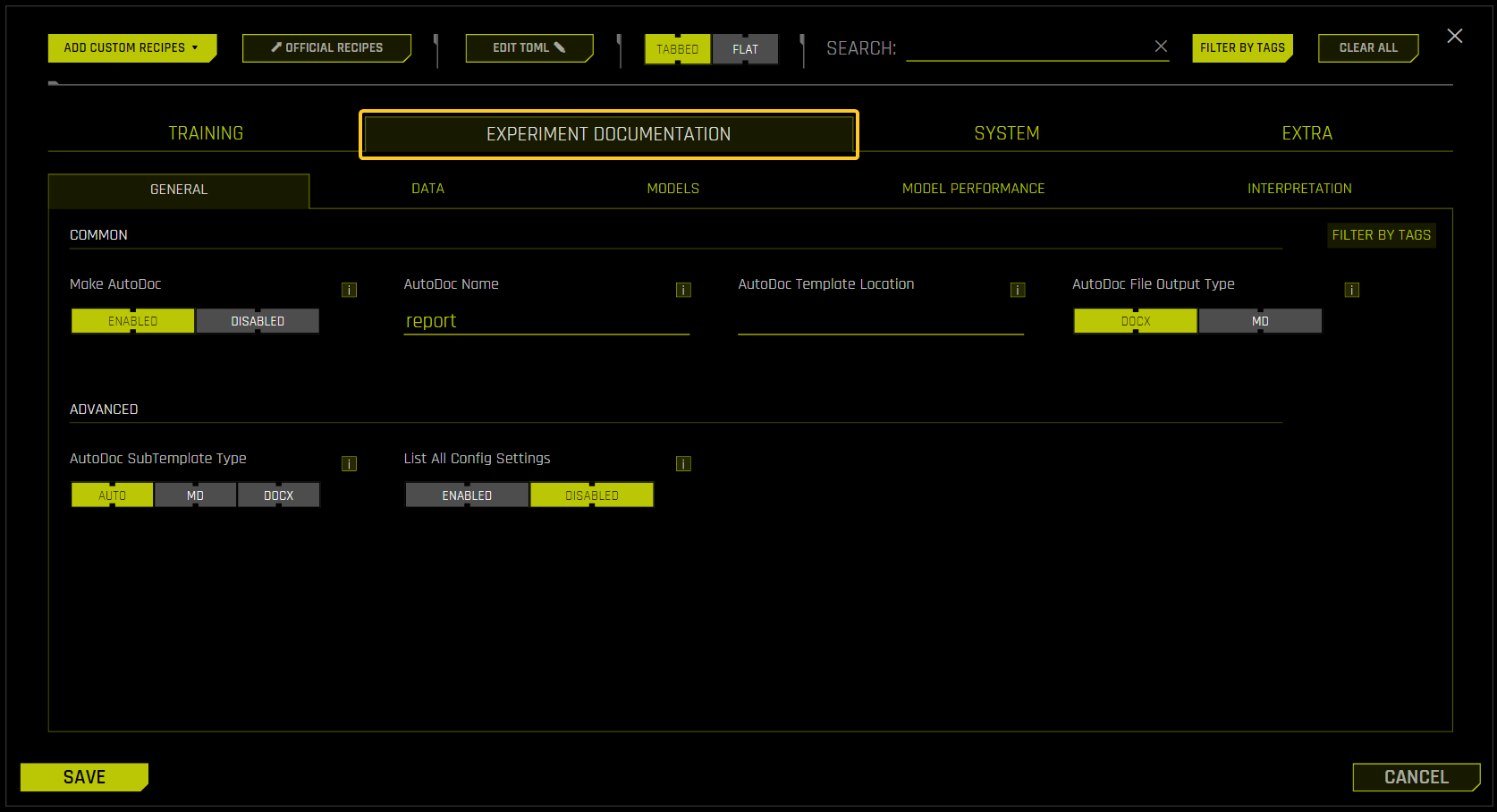Clear the search field using the X icon
Viewport: 1497px width, 812px height.
pyautogui.click(x=1160, y=46)
